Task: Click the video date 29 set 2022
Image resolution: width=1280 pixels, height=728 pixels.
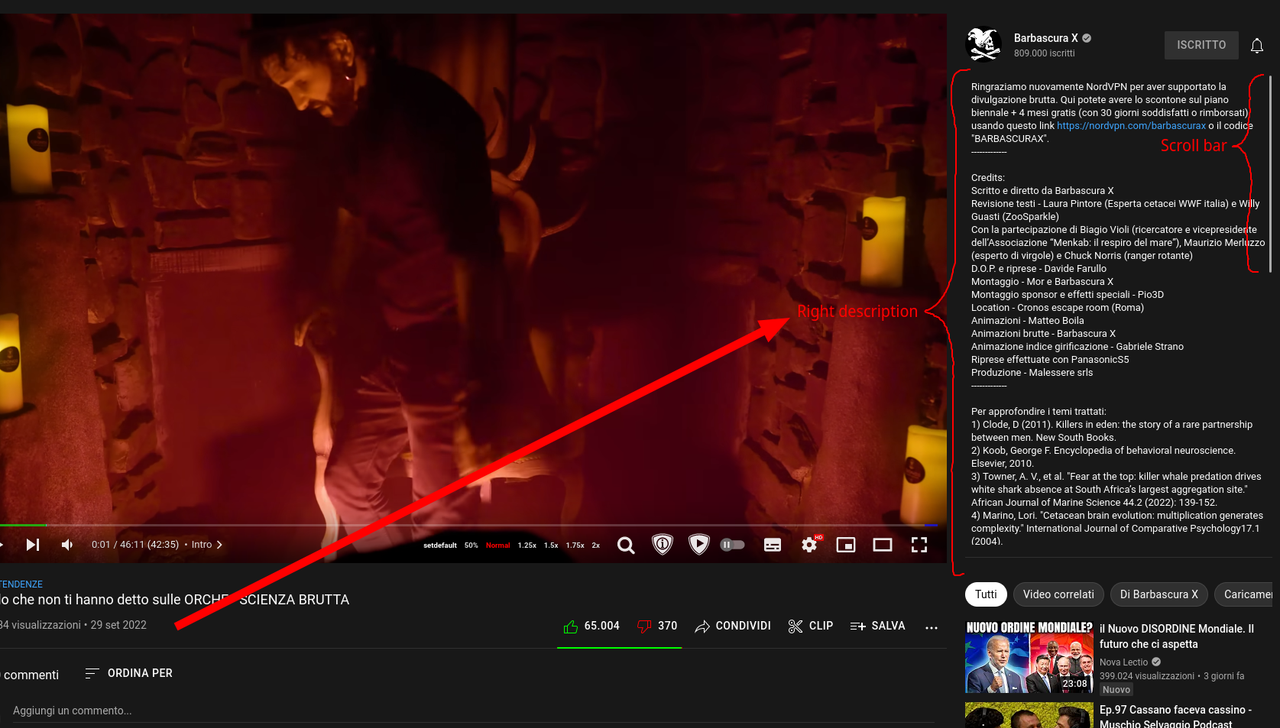Action: 118,625
